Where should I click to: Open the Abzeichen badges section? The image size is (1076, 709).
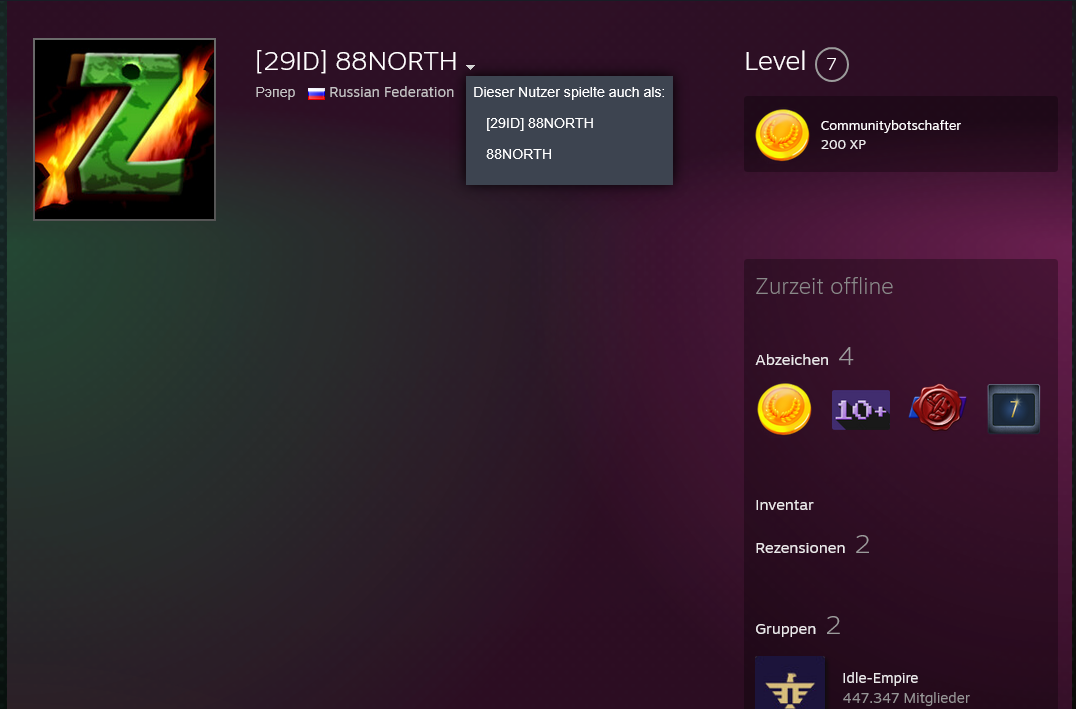792,360
